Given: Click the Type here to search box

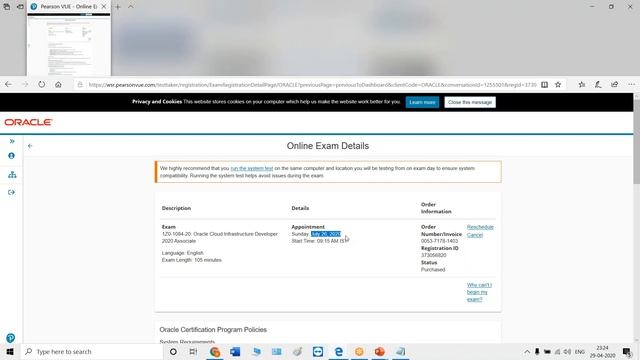Looking at the screenshot, I should pos(92,351).
